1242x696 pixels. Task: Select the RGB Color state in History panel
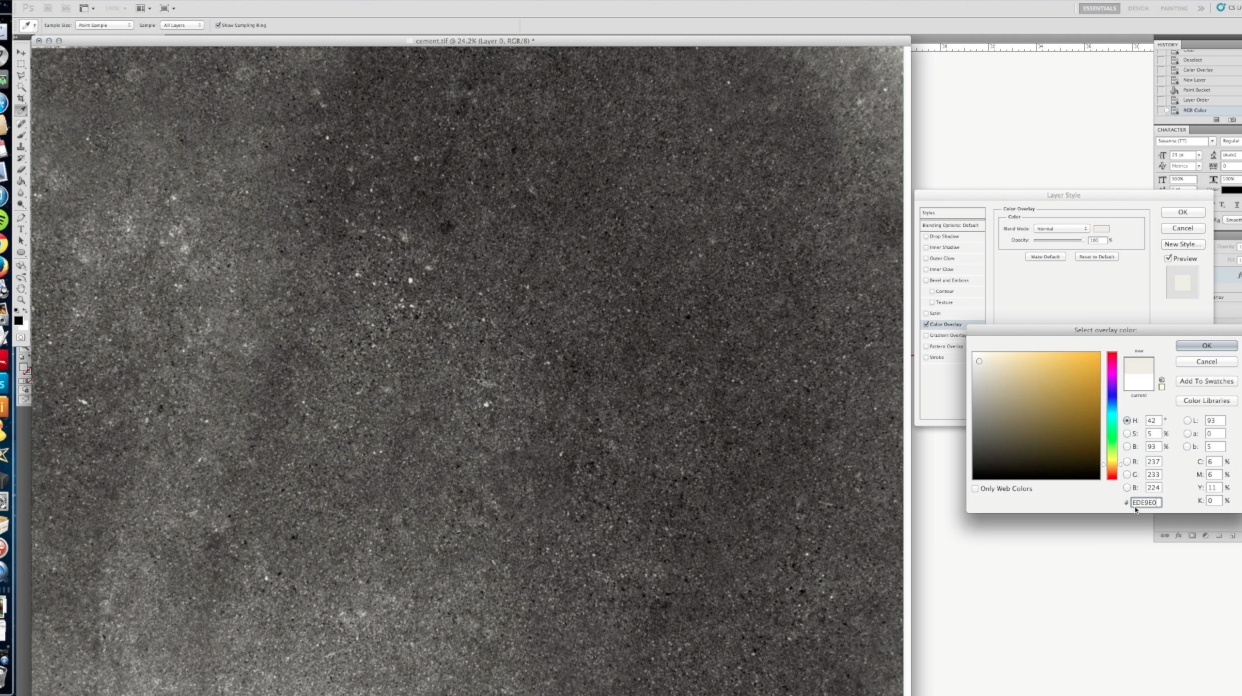click(1197, 110)
